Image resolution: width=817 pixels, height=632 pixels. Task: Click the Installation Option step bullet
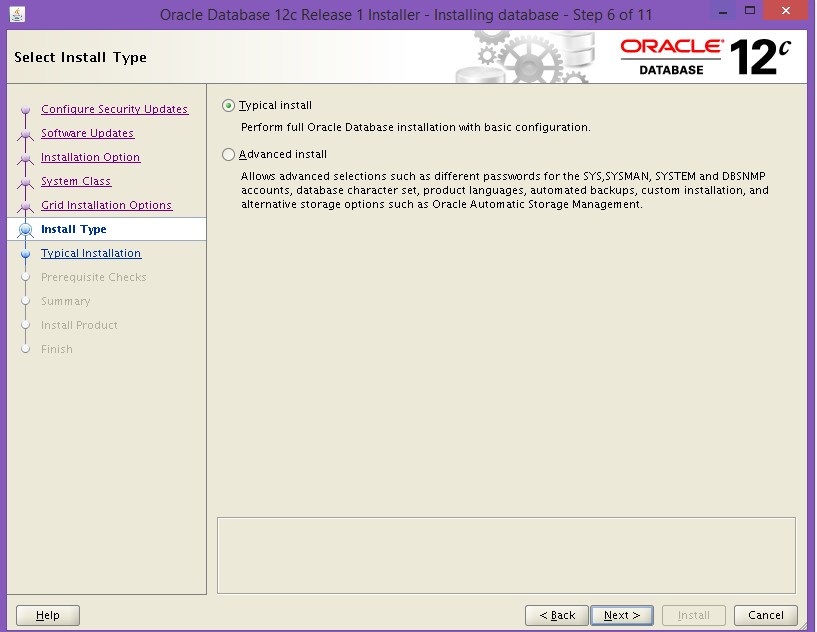pyautogui.click(x=26, y=158)
